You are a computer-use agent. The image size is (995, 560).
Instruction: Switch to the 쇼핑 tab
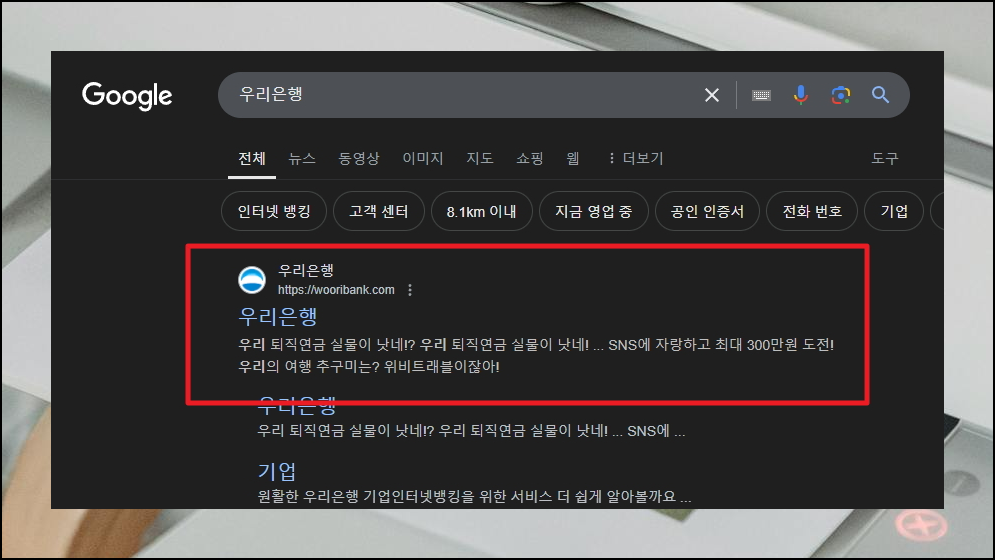coord(529,158)
